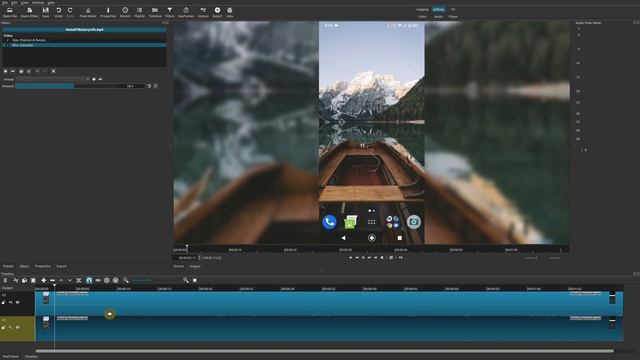The image size is (640, 360).
Task: Show the Recent files panel
Action: tap(125, 12)
